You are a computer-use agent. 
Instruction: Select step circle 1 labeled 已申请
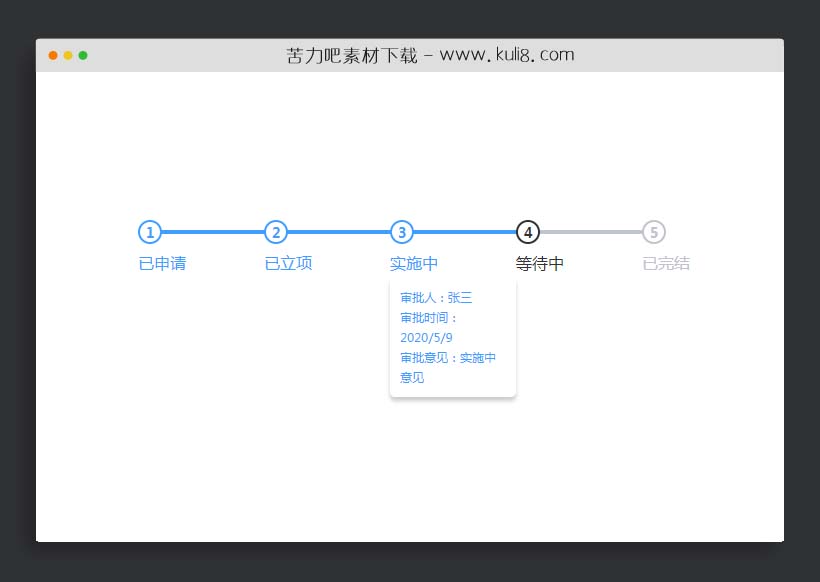[150, 232]
